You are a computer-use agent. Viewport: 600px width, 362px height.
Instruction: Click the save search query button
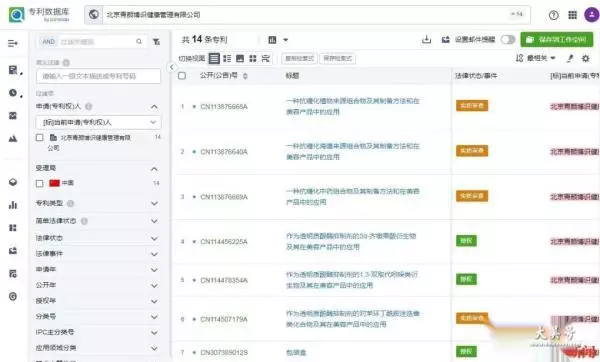point(338,58)
